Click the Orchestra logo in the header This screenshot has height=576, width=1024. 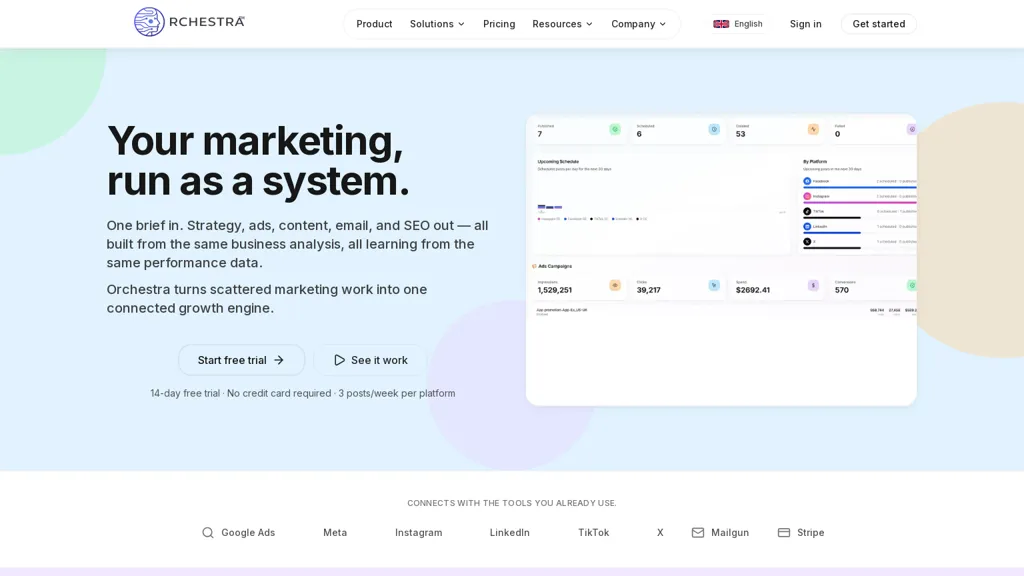pyautogui.click(x=189, y=22)
